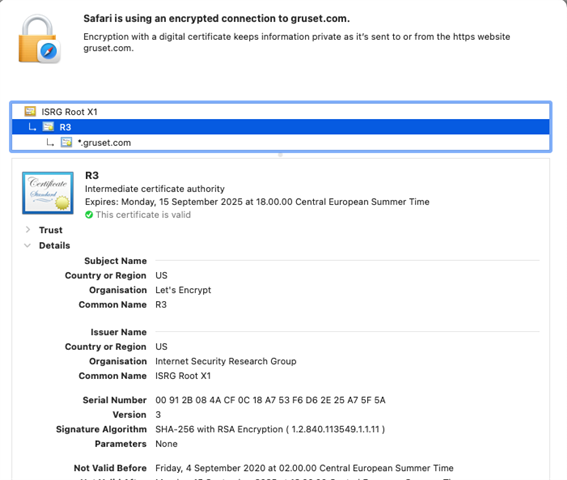Select the R3 row in certificate chain
Viewport: 567px width, 480px height.
(281, 127)
